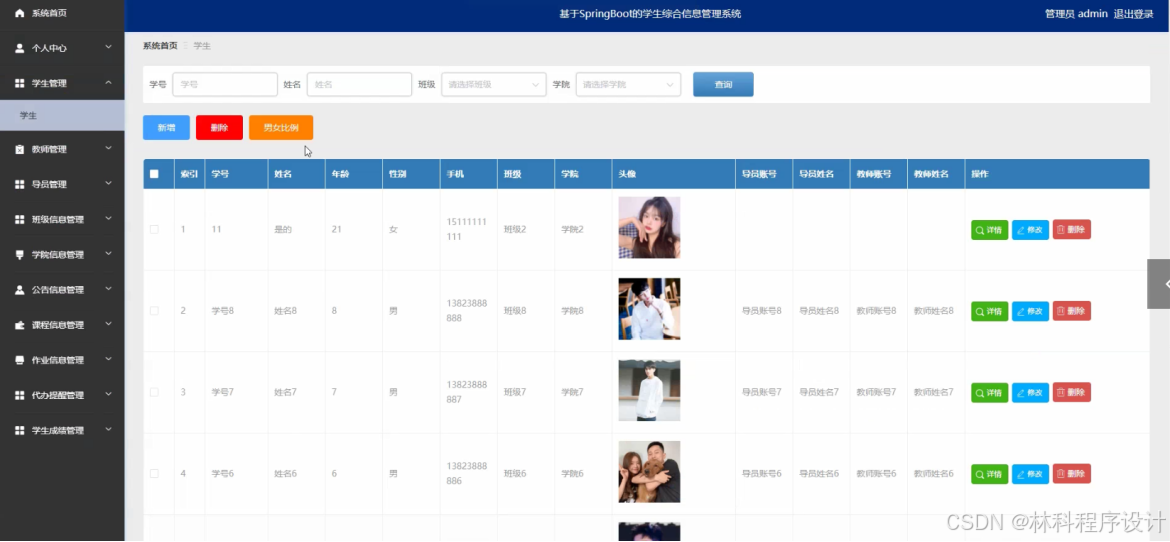Click 修改 for row 学号6
This screenshot has width=1170, height=542.
1030,474
